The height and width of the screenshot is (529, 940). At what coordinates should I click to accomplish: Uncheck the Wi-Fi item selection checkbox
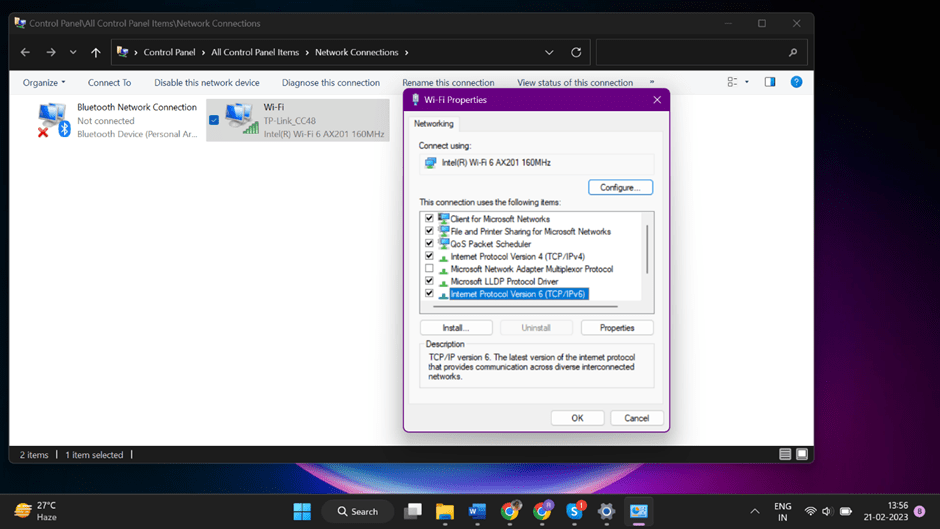214,120
